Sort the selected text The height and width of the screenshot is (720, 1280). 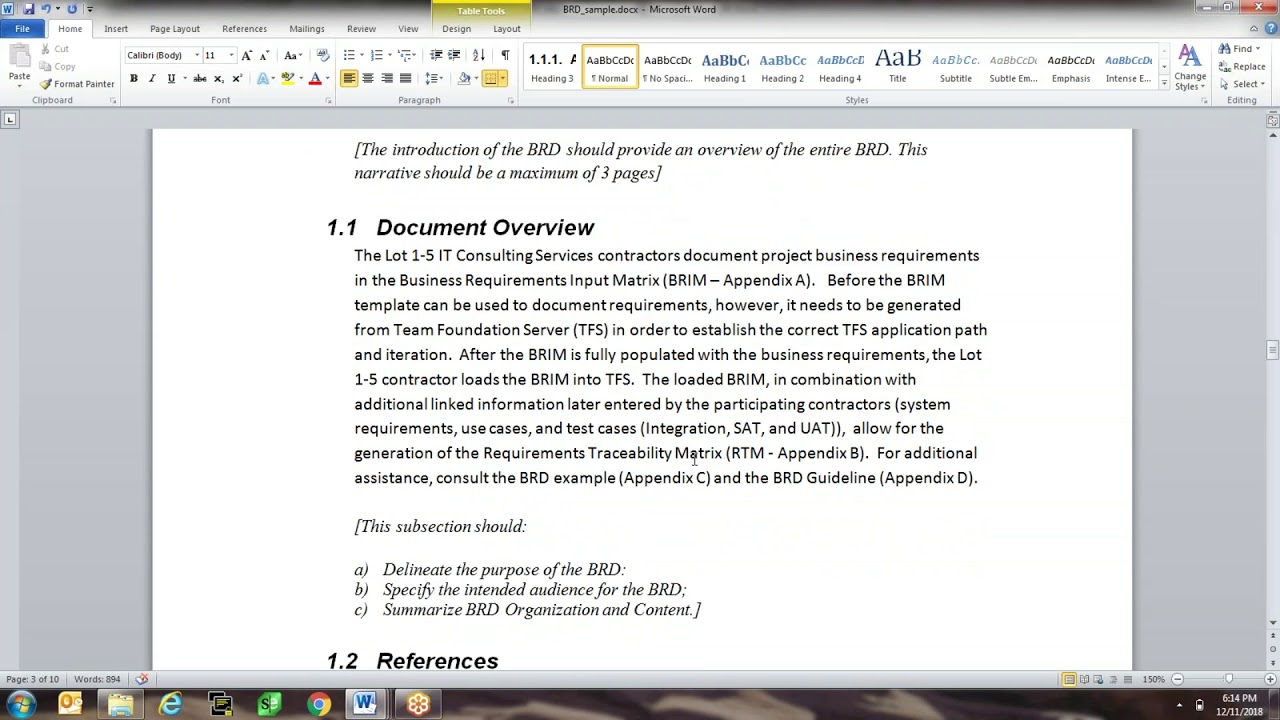tap(479, 55)
